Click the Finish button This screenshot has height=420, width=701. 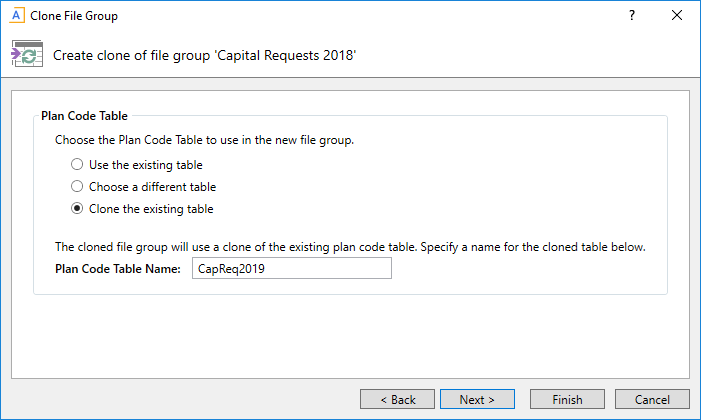[x=567, y=400]
